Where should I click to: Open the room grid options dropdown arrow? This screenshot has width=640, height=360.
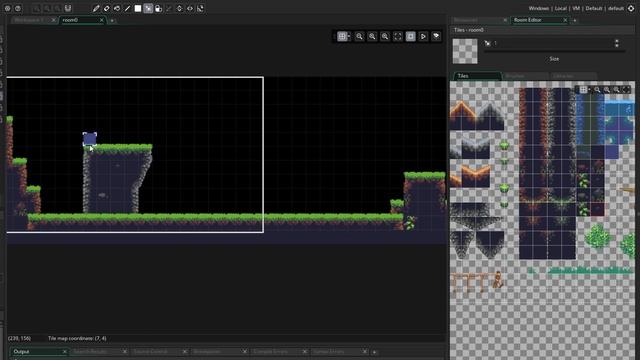coord(349,36)
